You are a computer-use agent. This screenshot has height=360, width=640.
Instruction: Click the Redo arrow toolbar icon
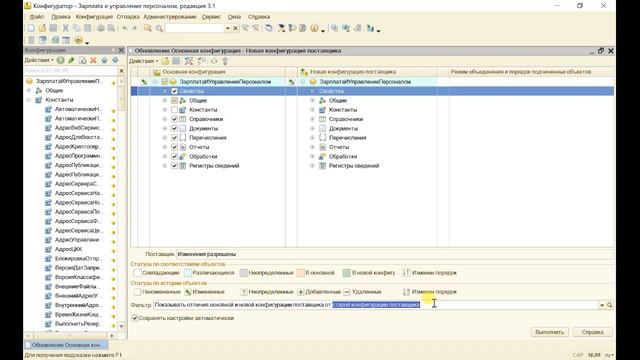click(x=135, y=28)
